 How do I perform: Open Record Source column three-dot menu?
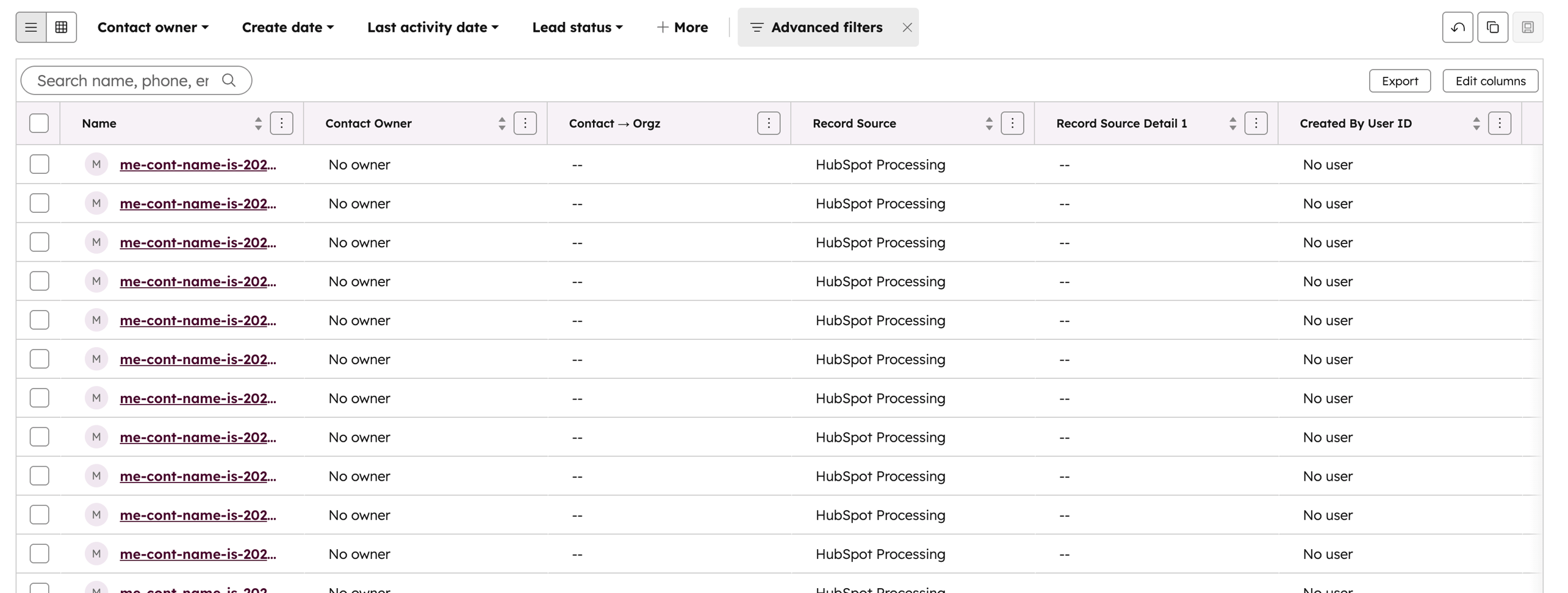[x=1012, y=123]
